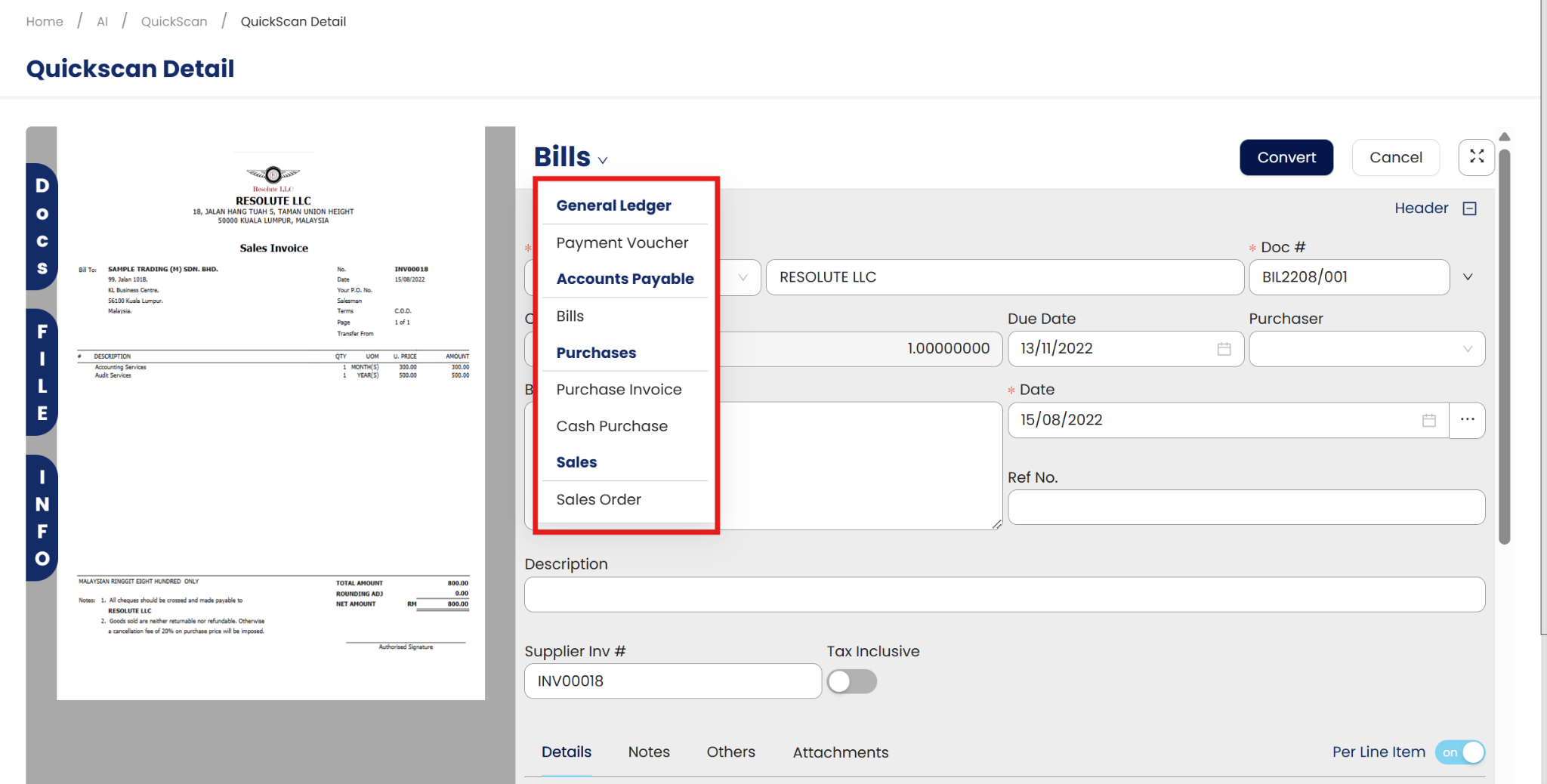Click the Cancel button
This screenshot has width=1547, height=784.
click(1396, 157)
